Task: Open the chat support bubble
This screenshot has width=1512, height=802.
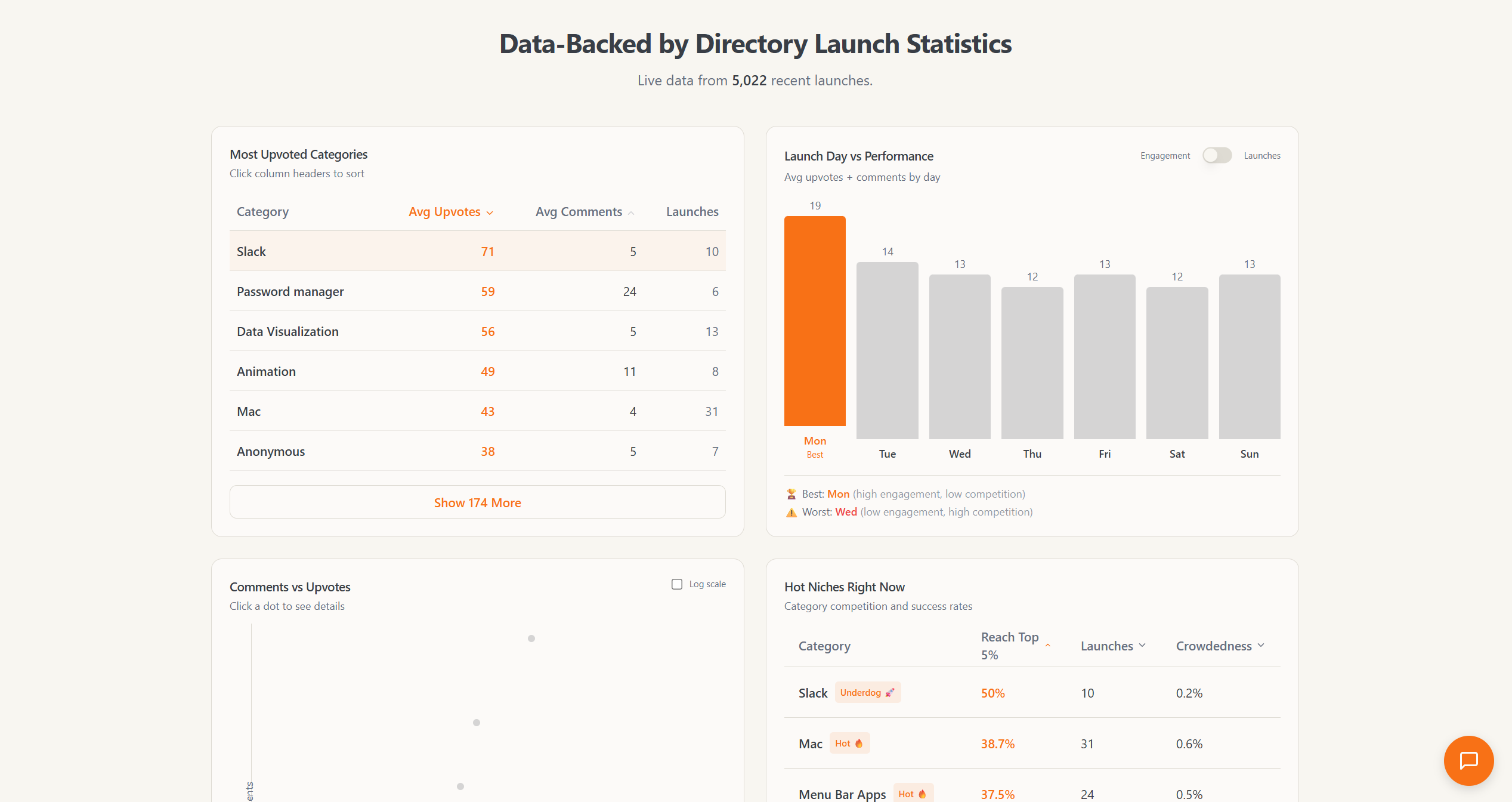Action: (x=1468, y=760)
